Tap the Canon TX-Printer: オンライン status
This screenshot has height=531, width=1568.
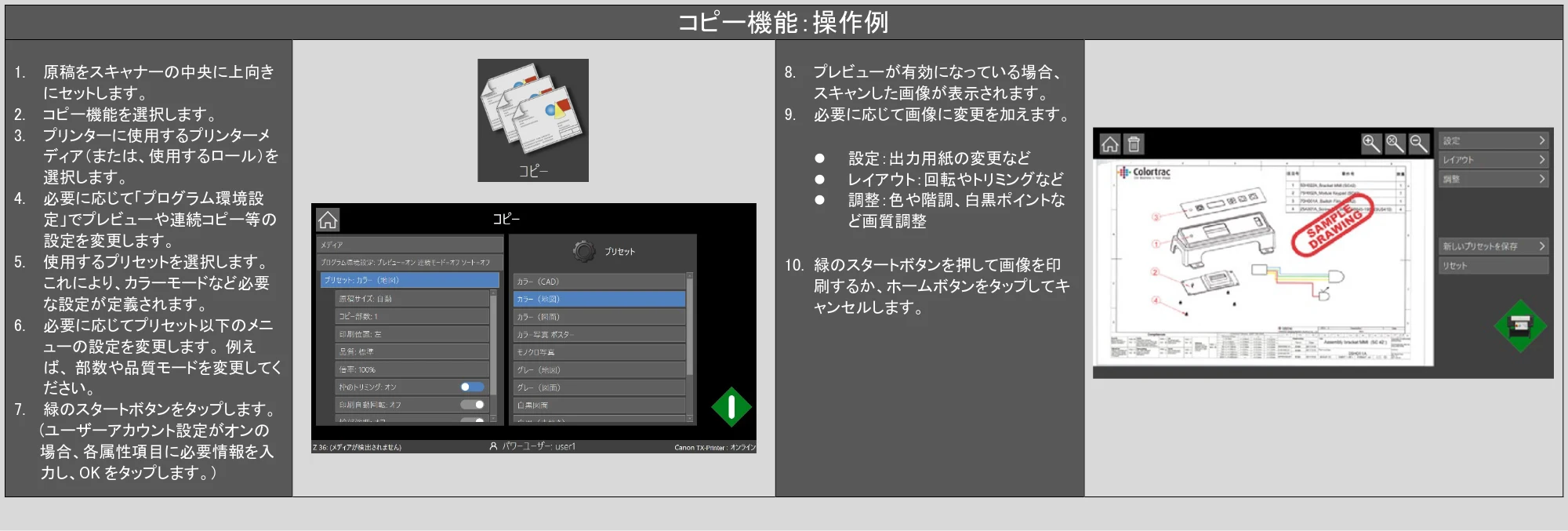[715, 447]
